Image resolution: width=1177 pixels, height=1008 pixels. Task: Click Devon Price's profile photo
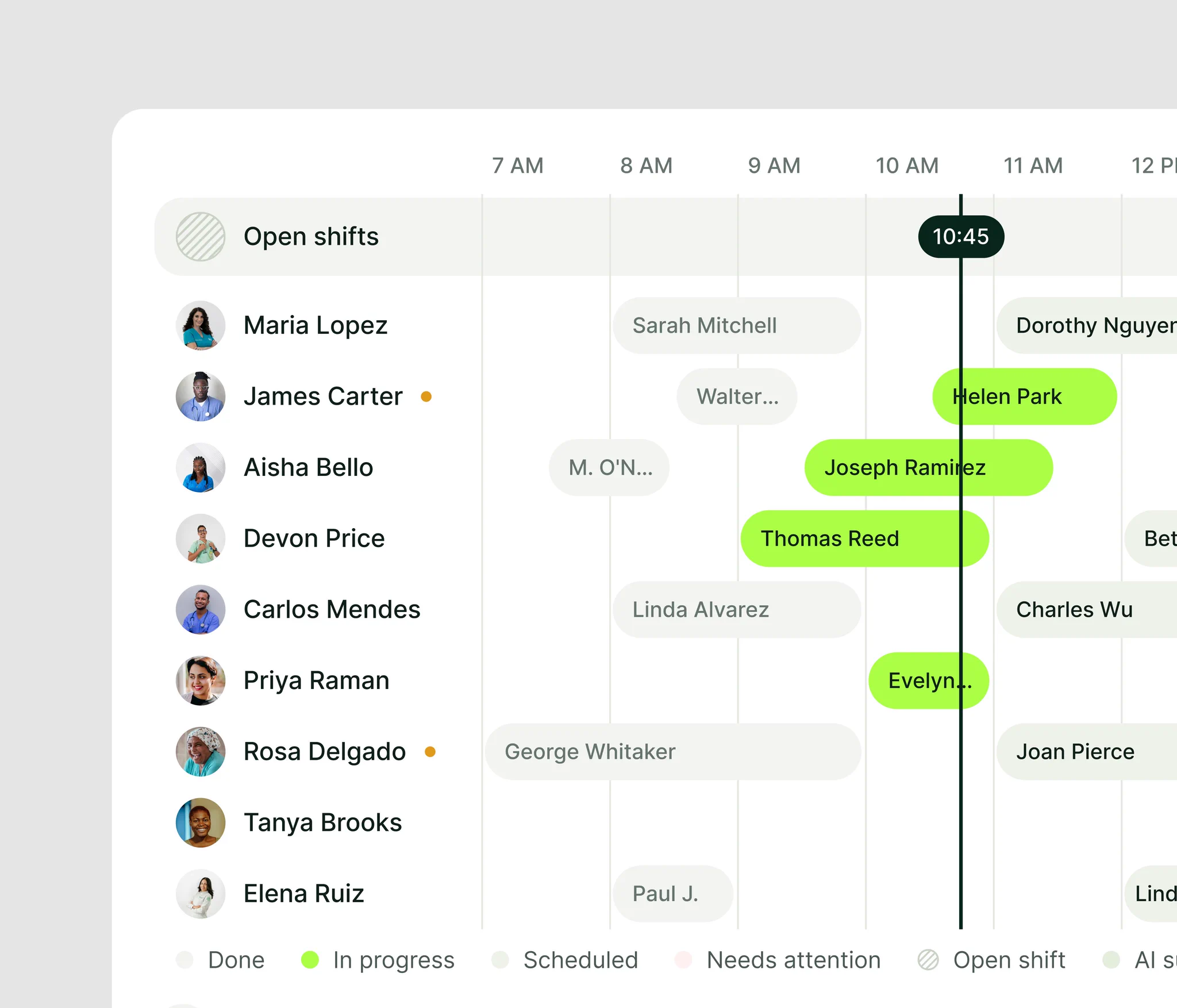pos(200,538)
